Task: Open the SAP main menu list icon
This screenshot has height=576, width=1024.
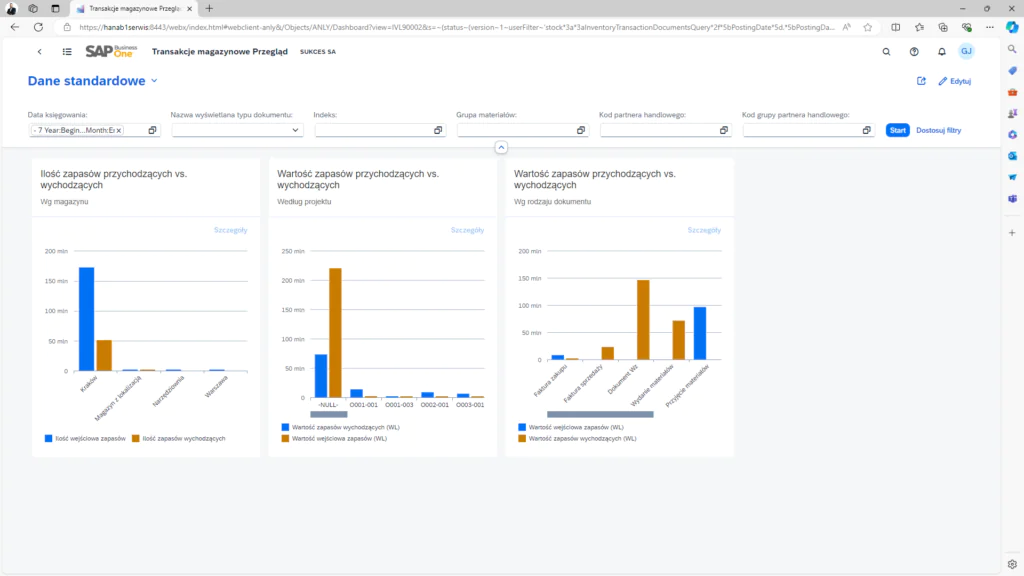Action: 67,51
